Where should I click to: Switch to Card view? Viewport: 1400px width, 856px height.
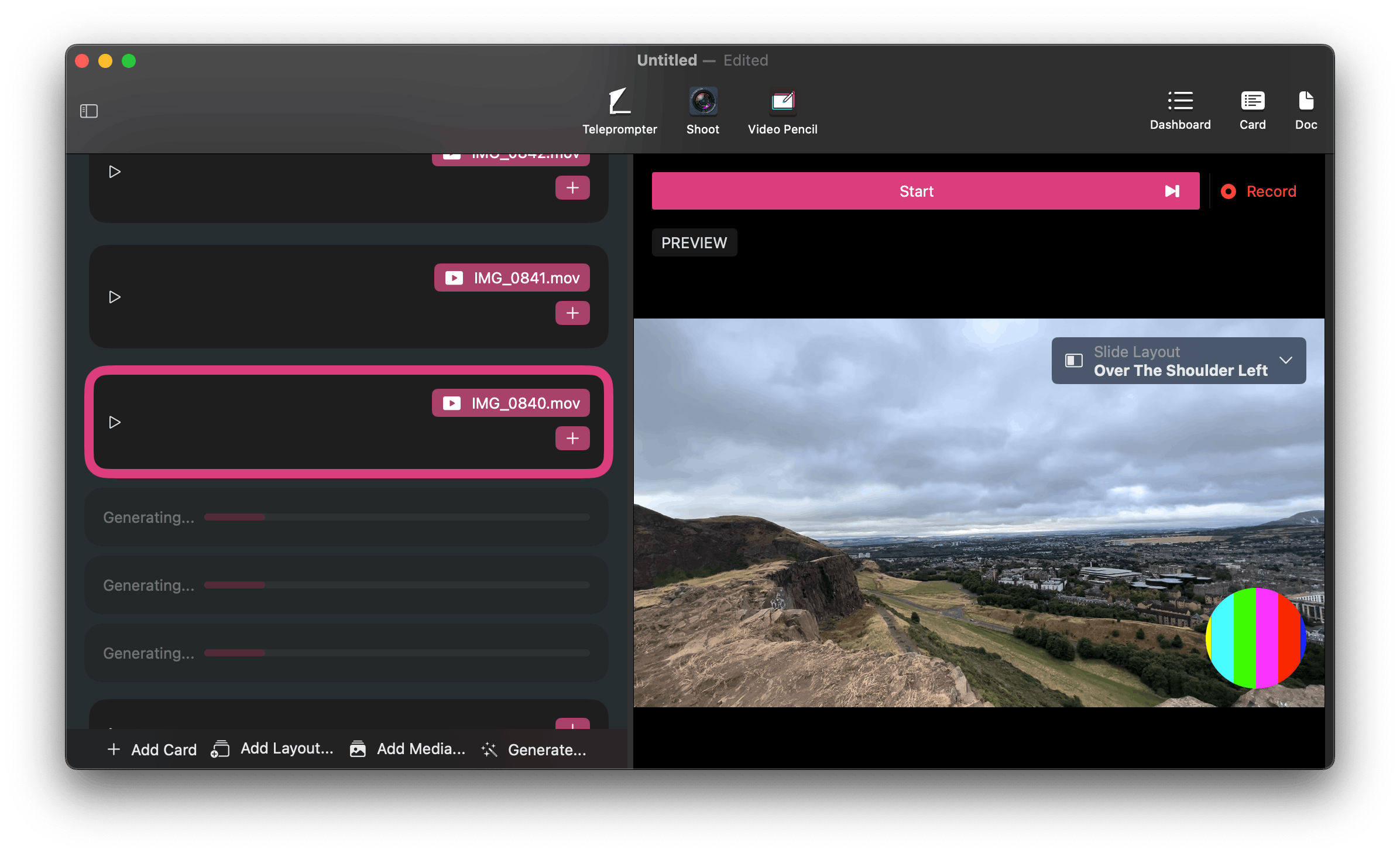coord(1252,110)
